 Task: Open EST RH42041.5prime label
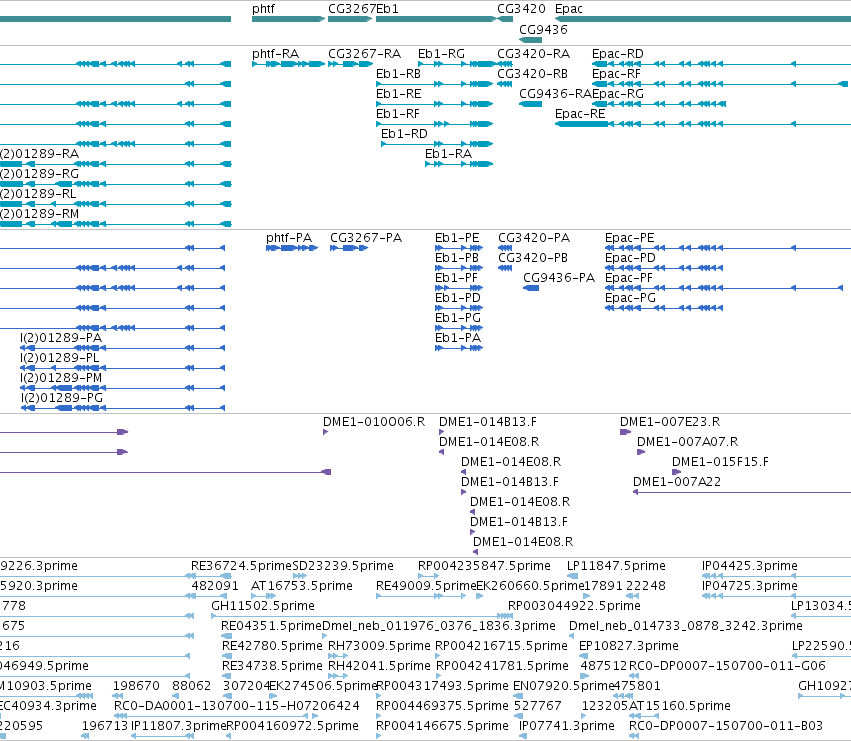pos(379,666)
